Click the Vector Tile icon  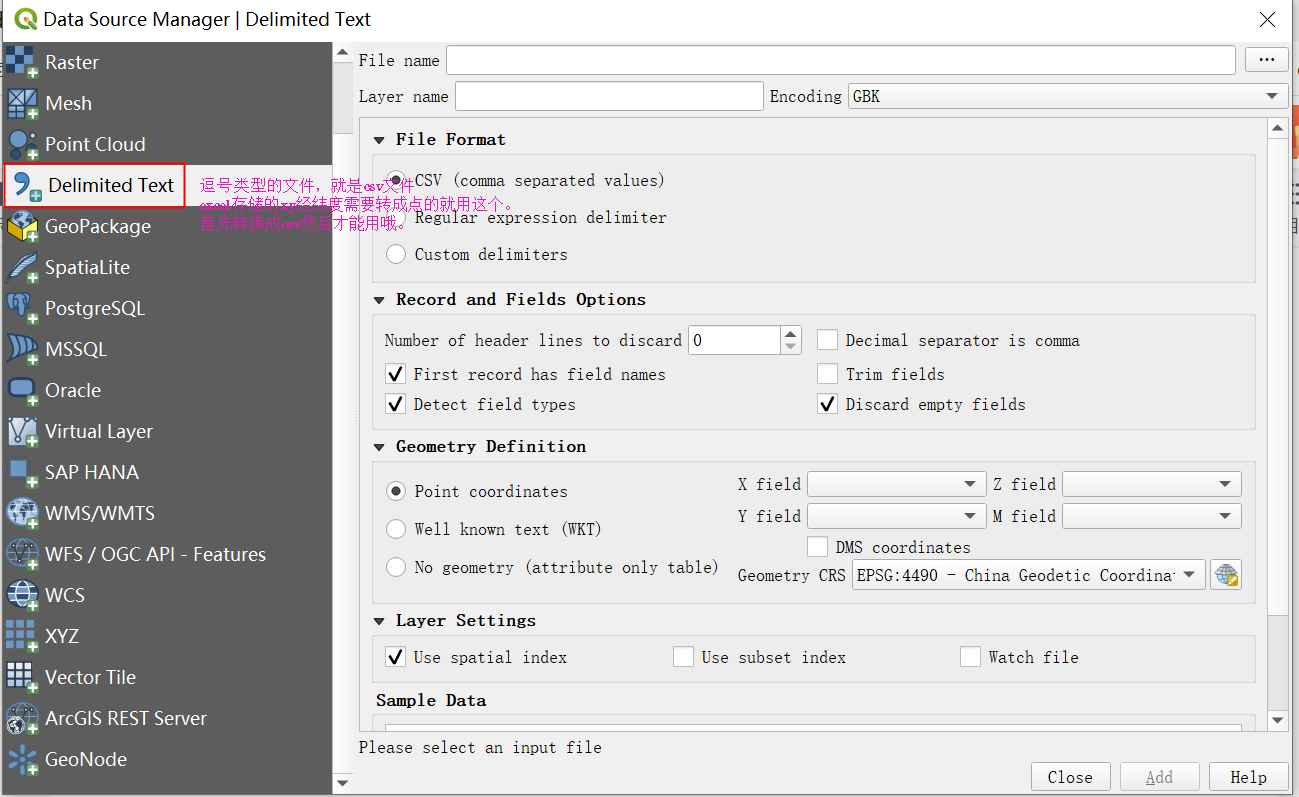tap(22, 677)
